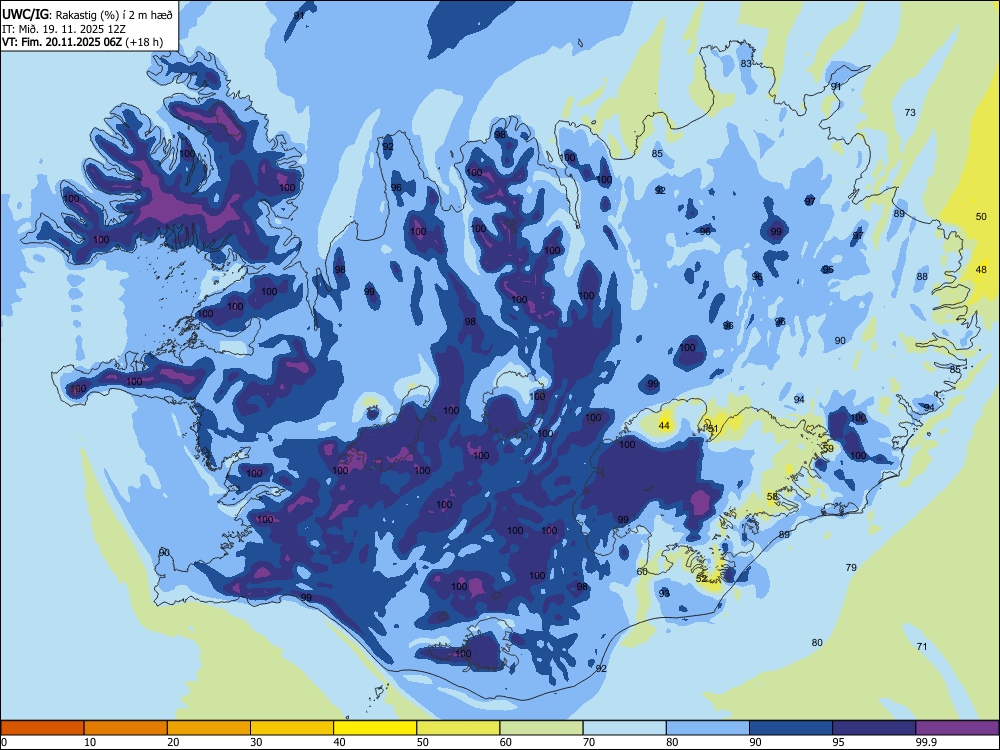Click the 80–90 sky blue legend swatch

point(708,728)
